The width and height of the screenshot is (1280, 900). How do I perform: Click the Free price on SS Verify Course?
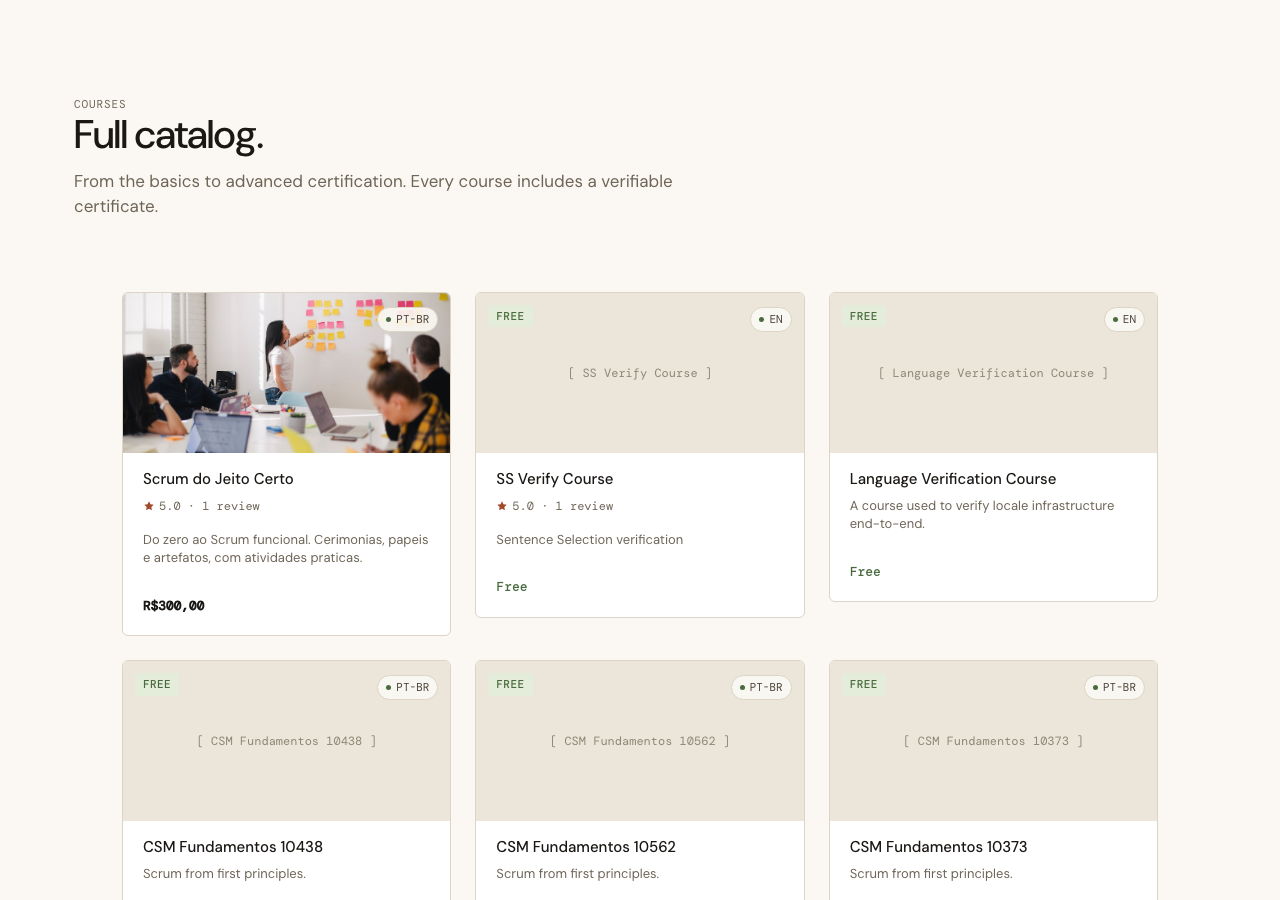(512, 587)
